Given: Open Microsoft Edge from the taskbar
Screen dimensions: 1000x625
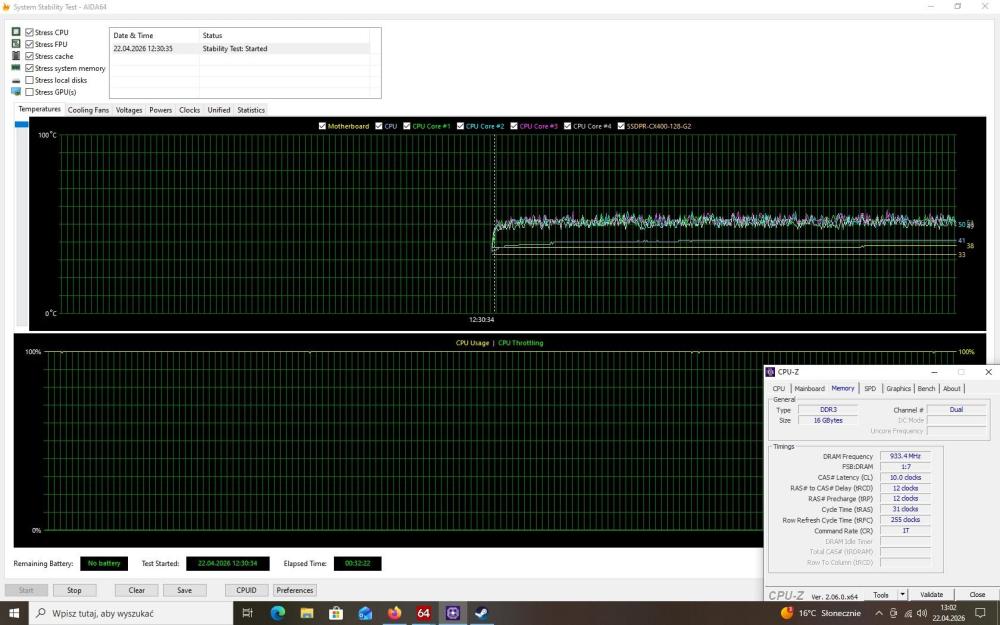Looking at the screenshot, I should pyautogui.click(x=277, y=614).
